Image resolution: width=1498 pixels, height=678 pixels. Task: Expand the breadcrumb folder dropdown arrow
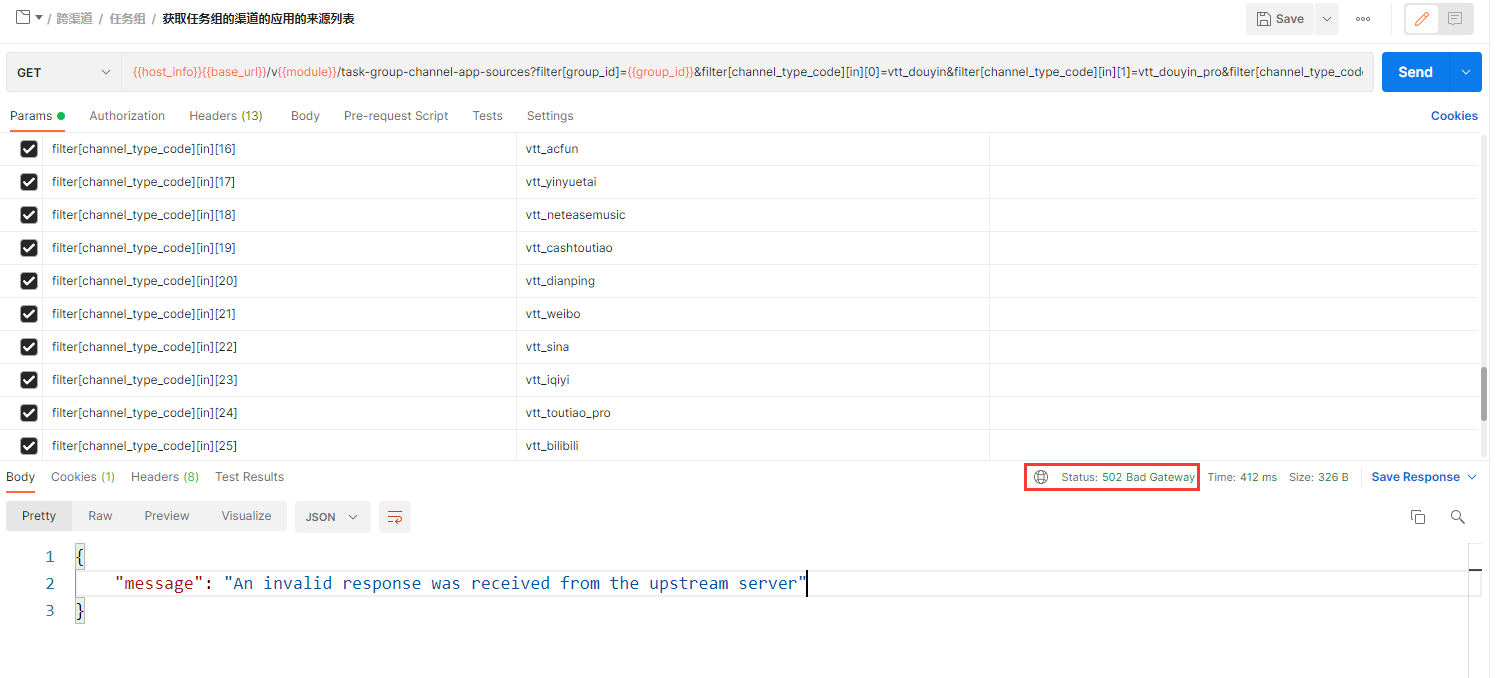tap(39, 18)
